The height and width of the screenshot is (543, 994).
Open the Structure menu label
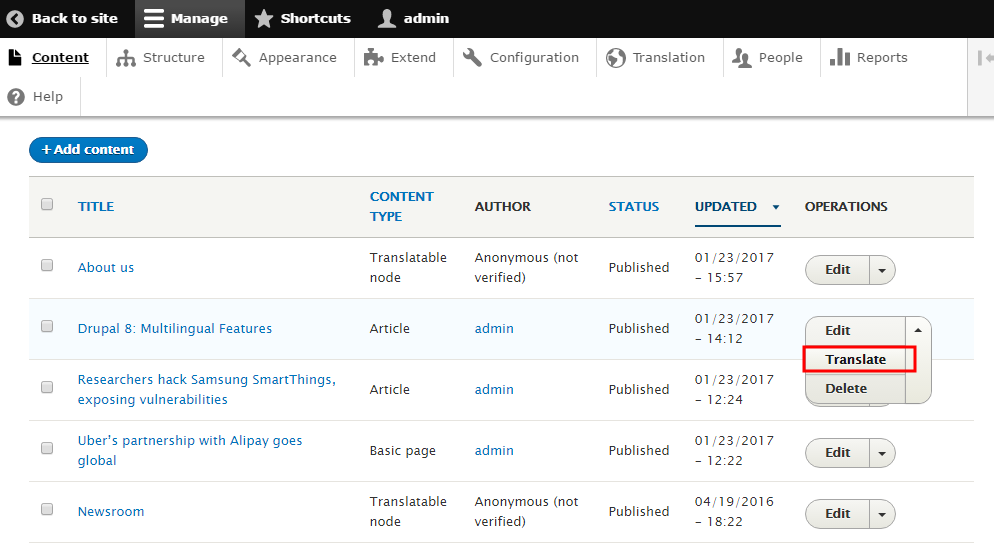174,58
